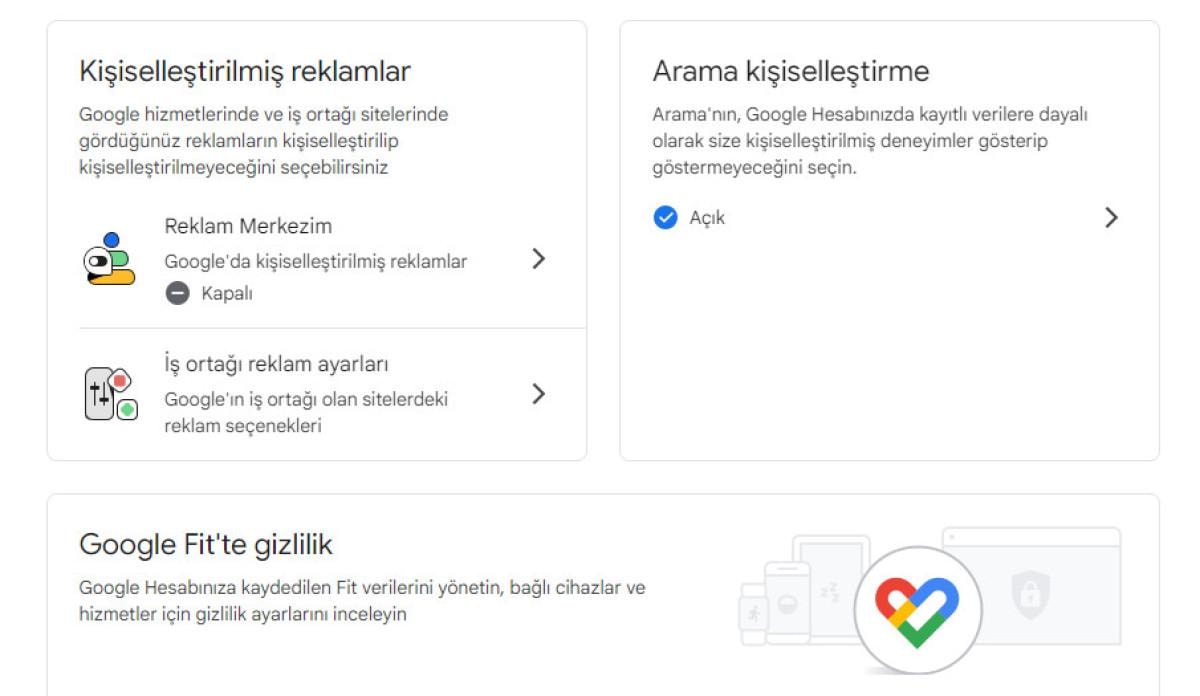Image resolution: width=1200 pixels, height=696 pixels.
Task: Click the Google Fit heart logo
Action: pos(917,609)
